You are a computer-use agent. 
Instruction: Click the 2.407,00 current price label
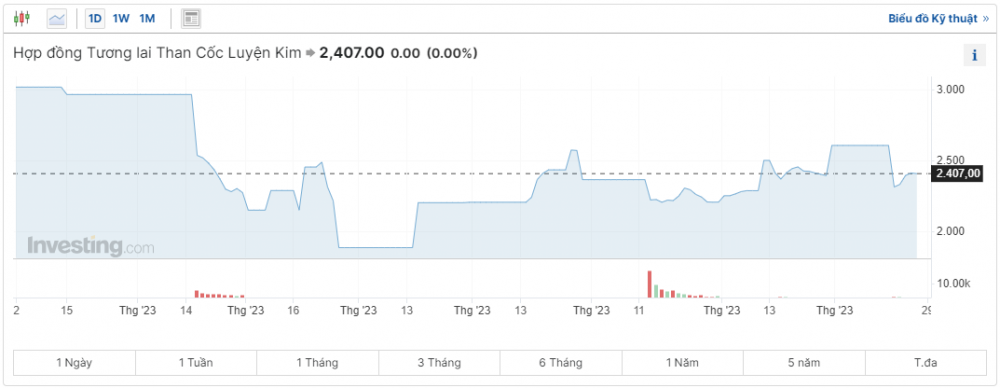click(958, 174)
